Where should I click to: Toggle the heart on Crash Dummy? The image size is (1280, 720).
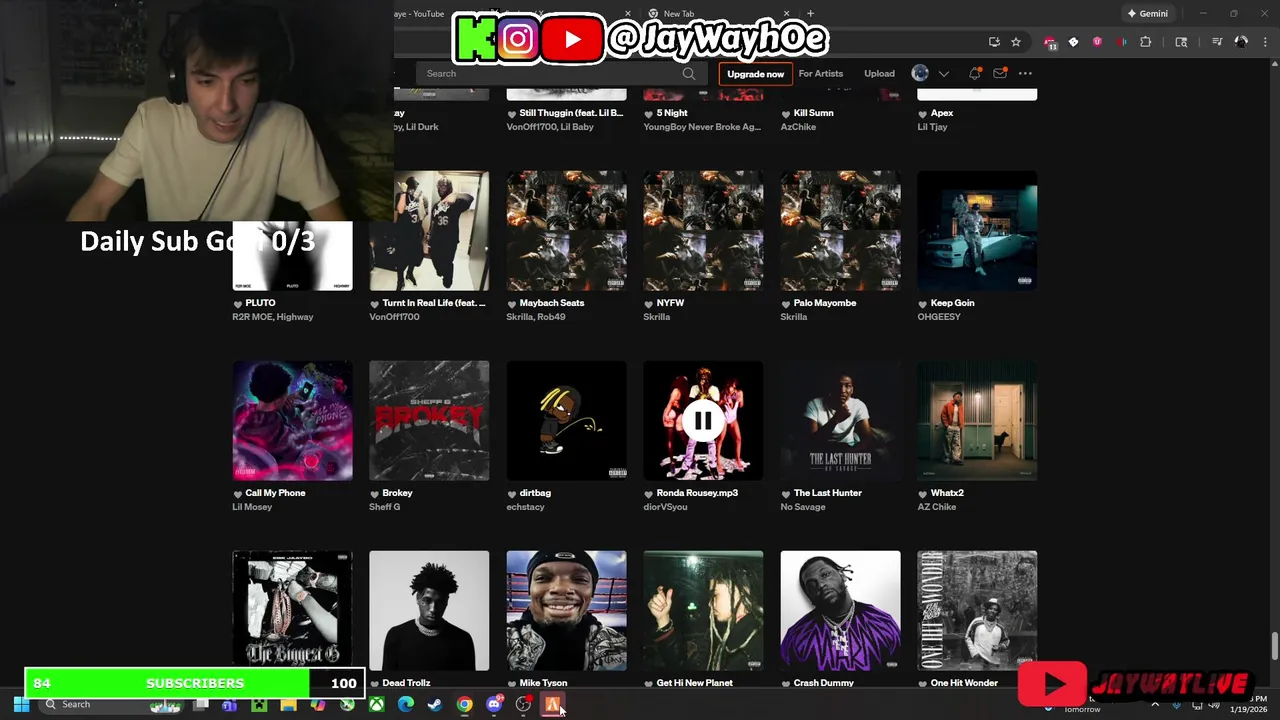coord(785,683)
